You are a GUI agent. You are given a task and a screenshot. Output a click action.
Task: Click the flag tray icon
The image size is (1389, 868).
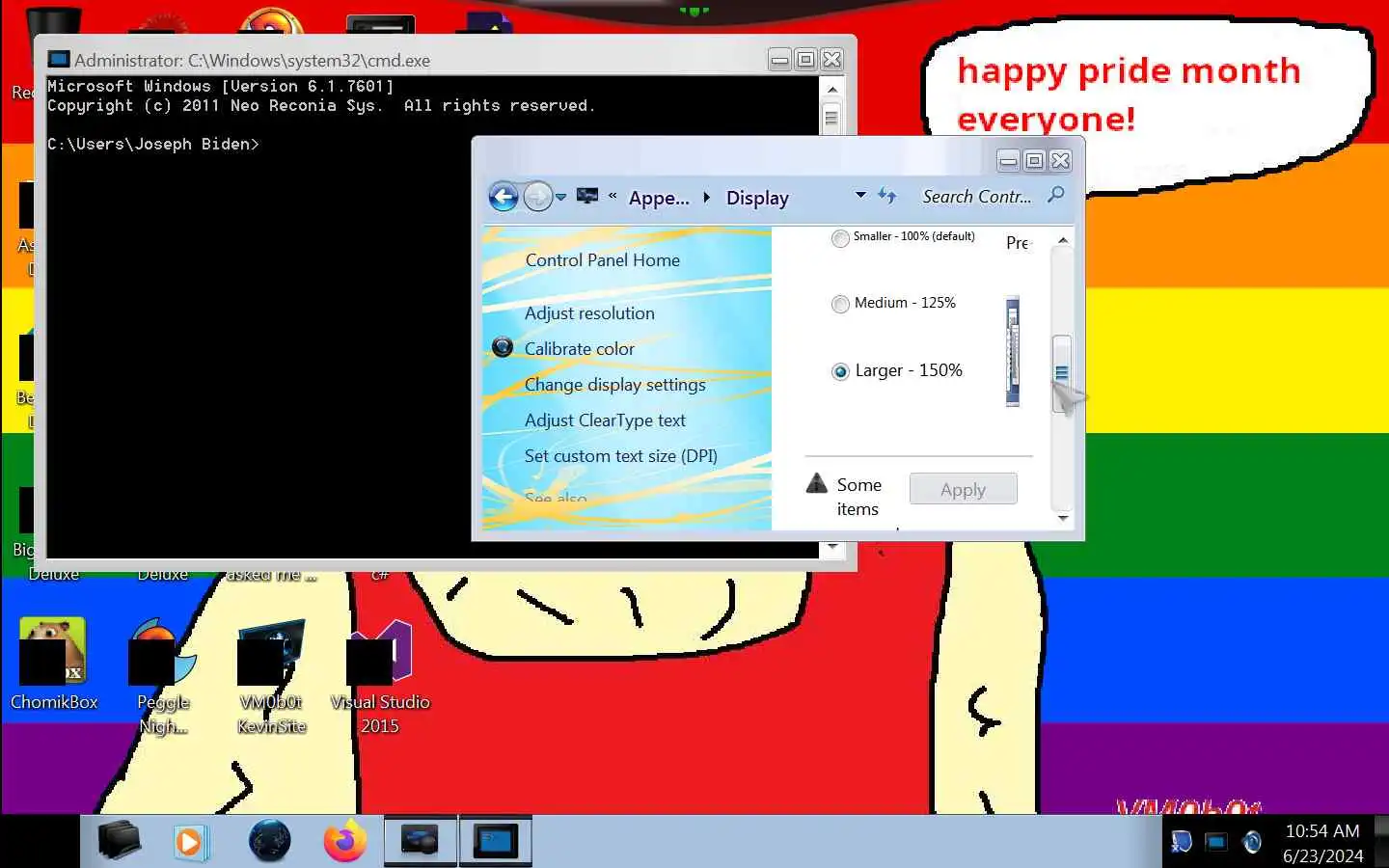tap(1182, 842)
